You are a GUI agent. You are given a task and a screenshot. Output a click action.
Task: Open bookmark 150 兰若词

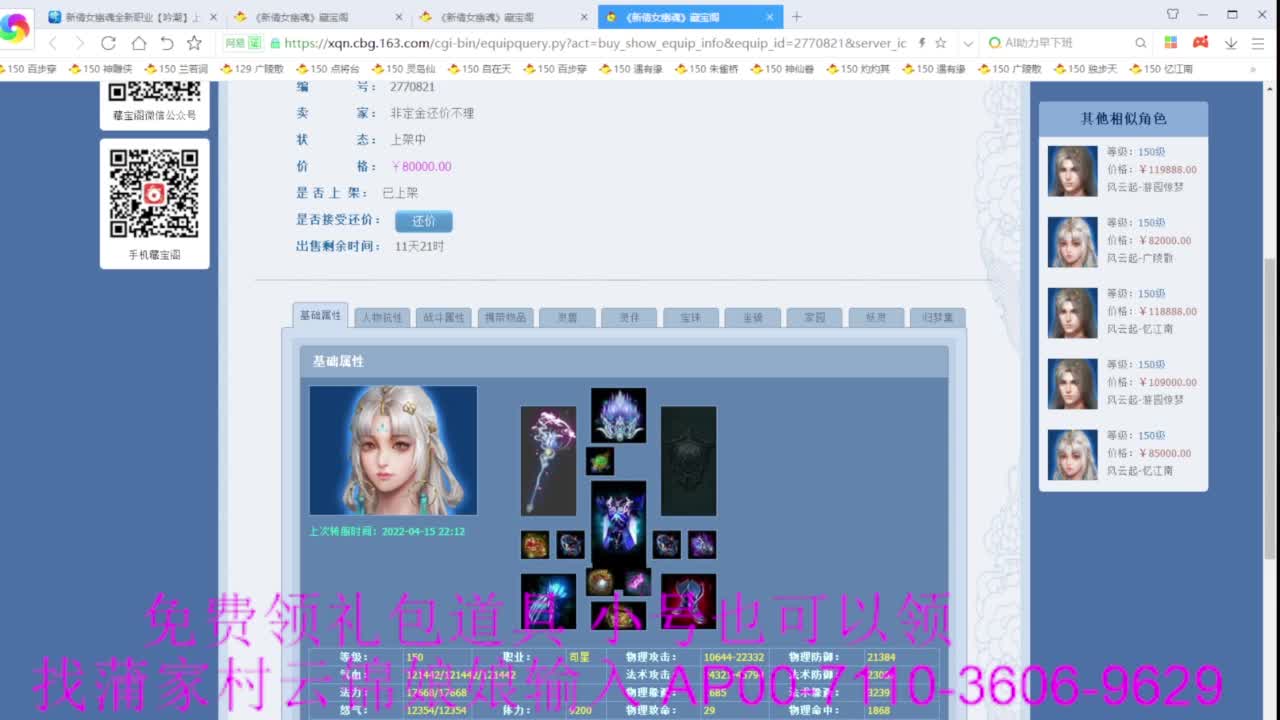click(x=176, y=69)
